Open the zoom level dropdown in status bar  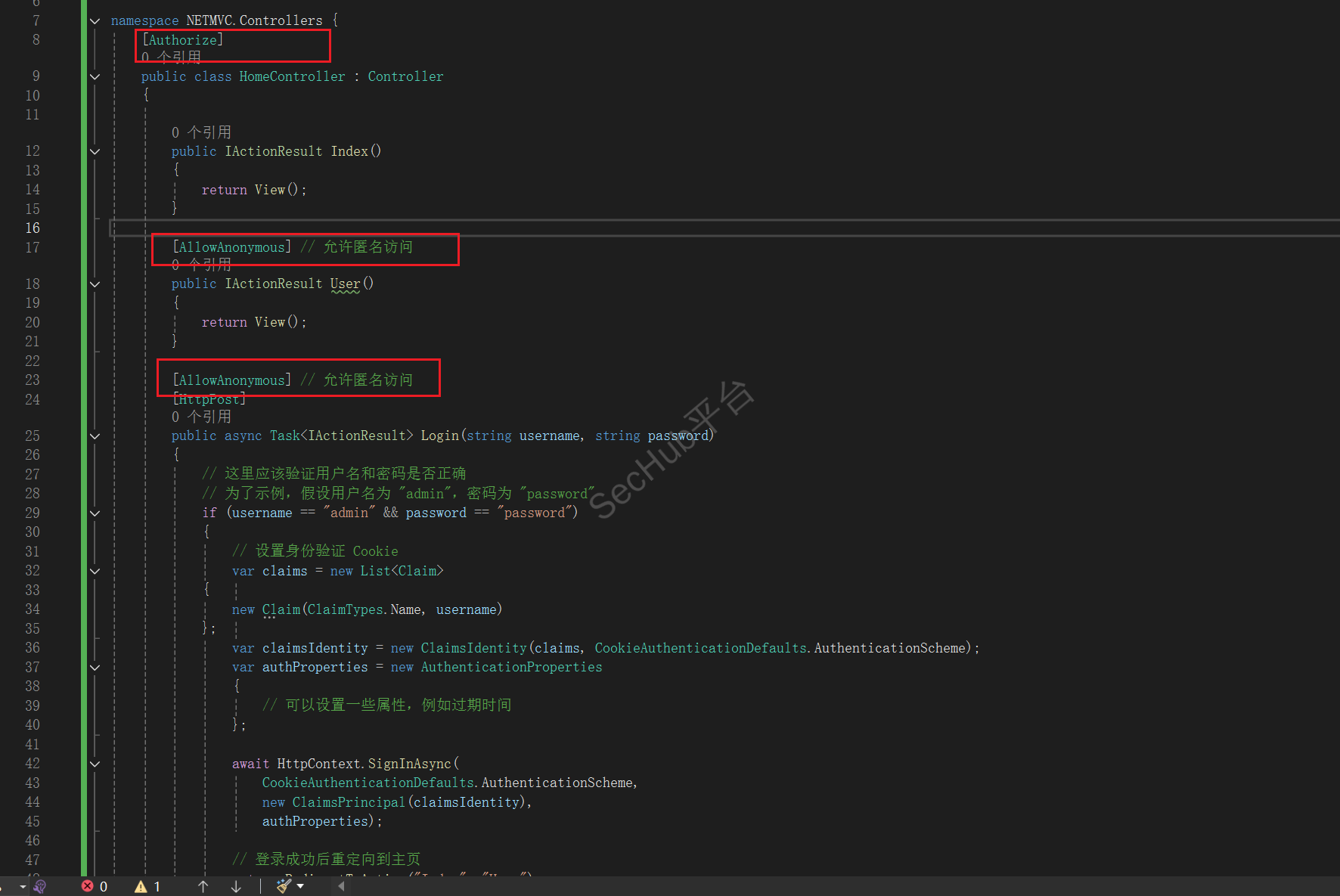coord(23,886)
